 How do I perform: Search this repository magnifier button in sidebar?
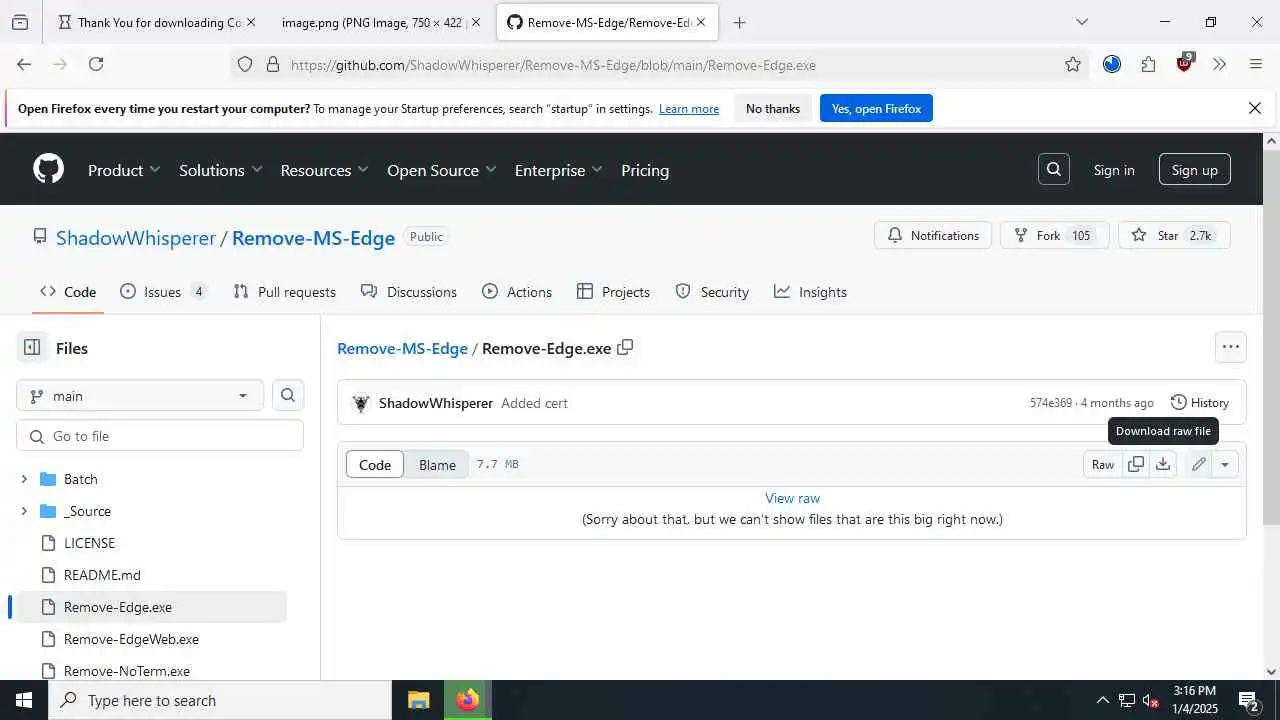click(288, 395)
